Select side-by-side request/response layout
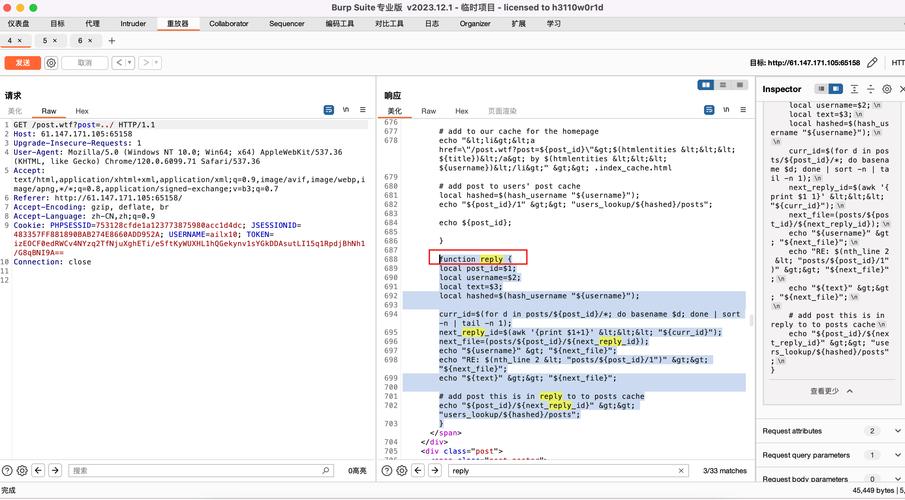Viewport: 905px width, 500px height. [x=705, y=85]
